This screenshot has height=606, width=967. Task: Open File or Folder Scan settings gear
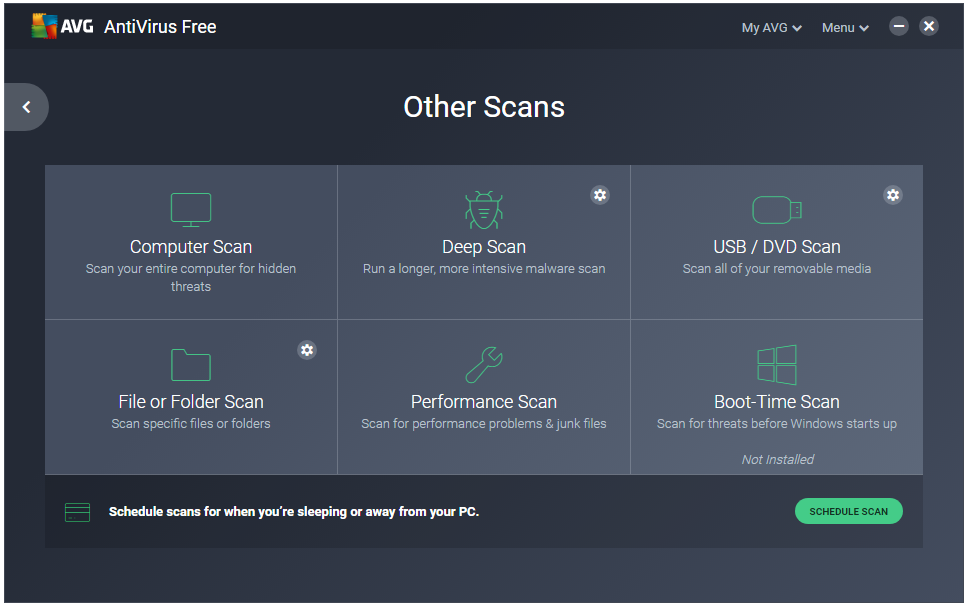[x=307, y=350]
